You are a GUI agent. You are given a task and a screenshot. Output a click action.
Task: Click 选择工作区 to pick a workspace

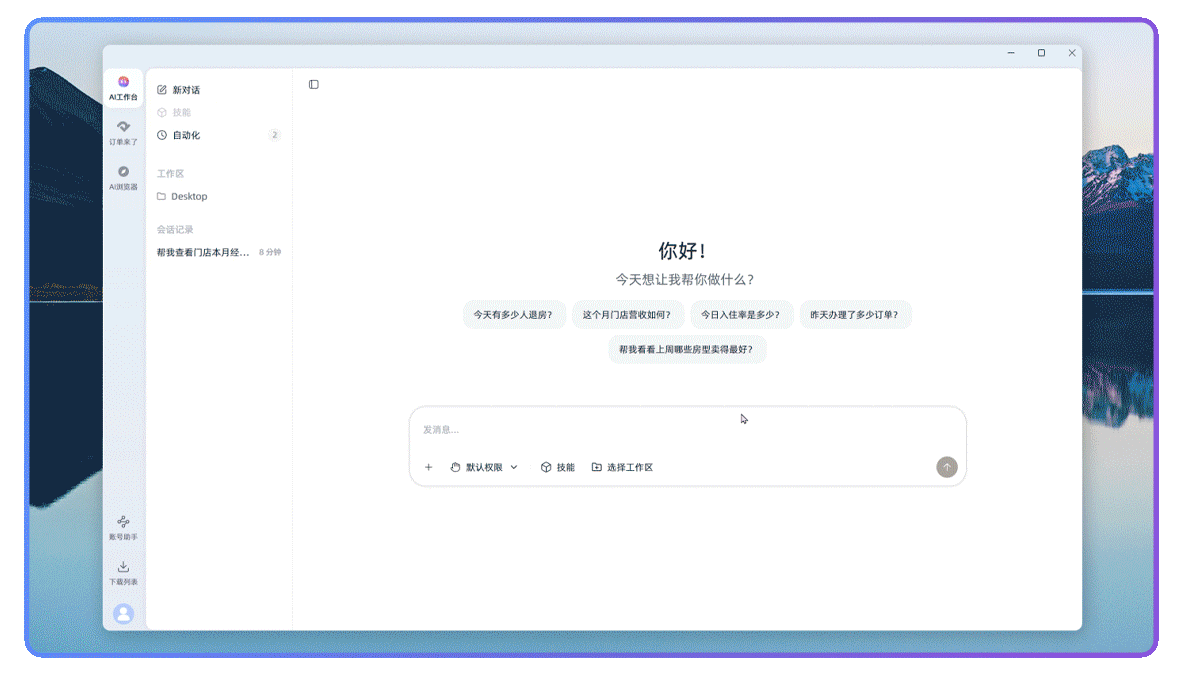(x=623, y=467)
